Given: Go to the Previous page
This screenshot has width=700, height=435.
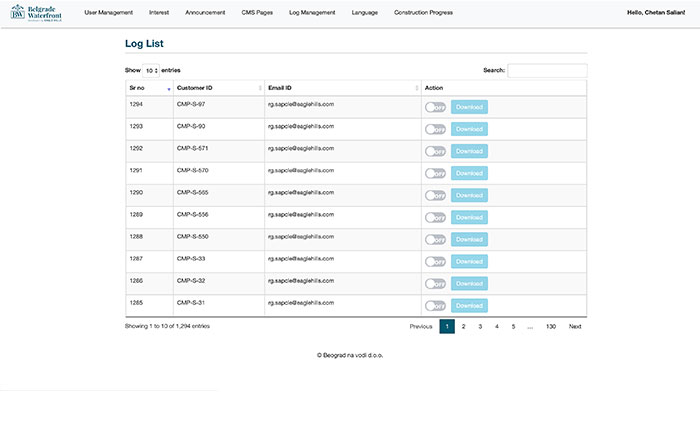Looking at the screenshot, I should (421, 326).
